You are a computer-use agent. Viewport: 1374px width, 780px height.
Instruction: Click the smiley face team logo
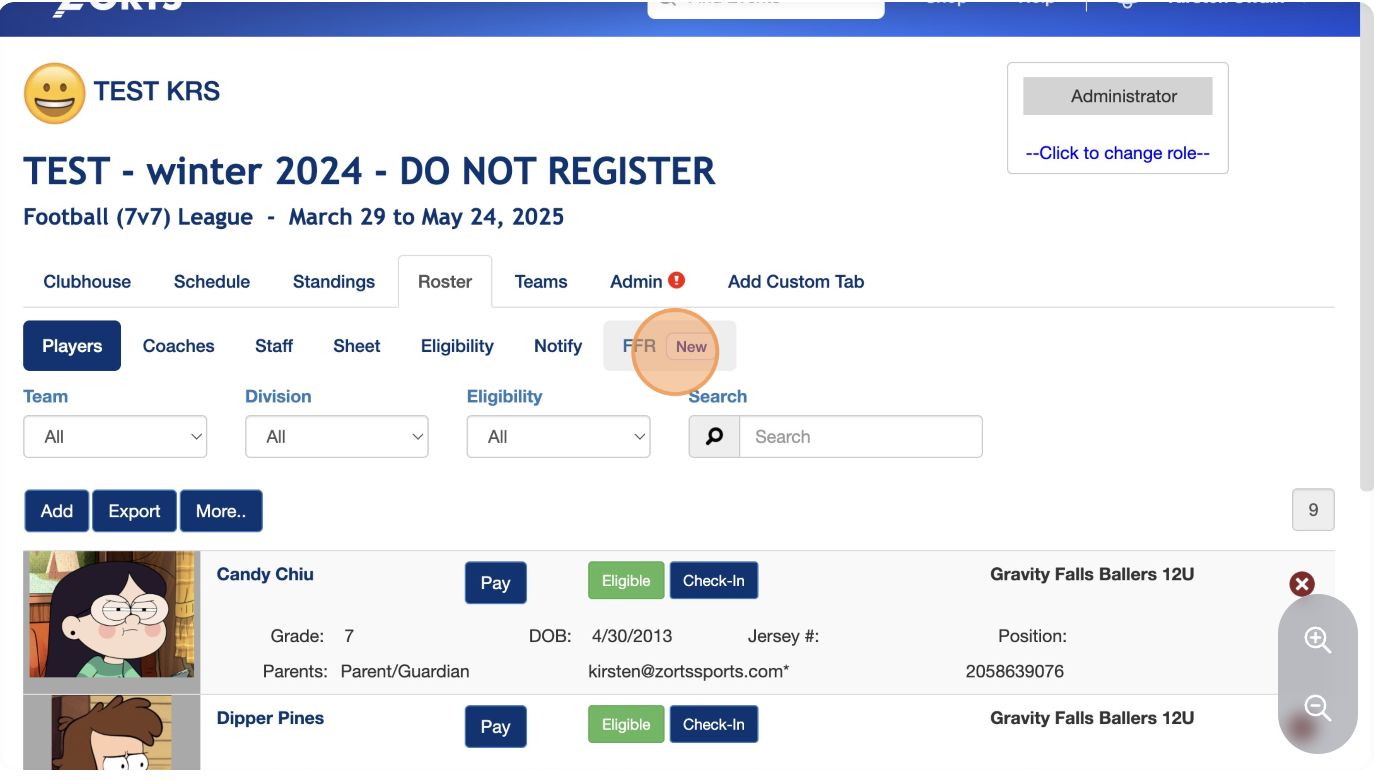click(55, 93)
